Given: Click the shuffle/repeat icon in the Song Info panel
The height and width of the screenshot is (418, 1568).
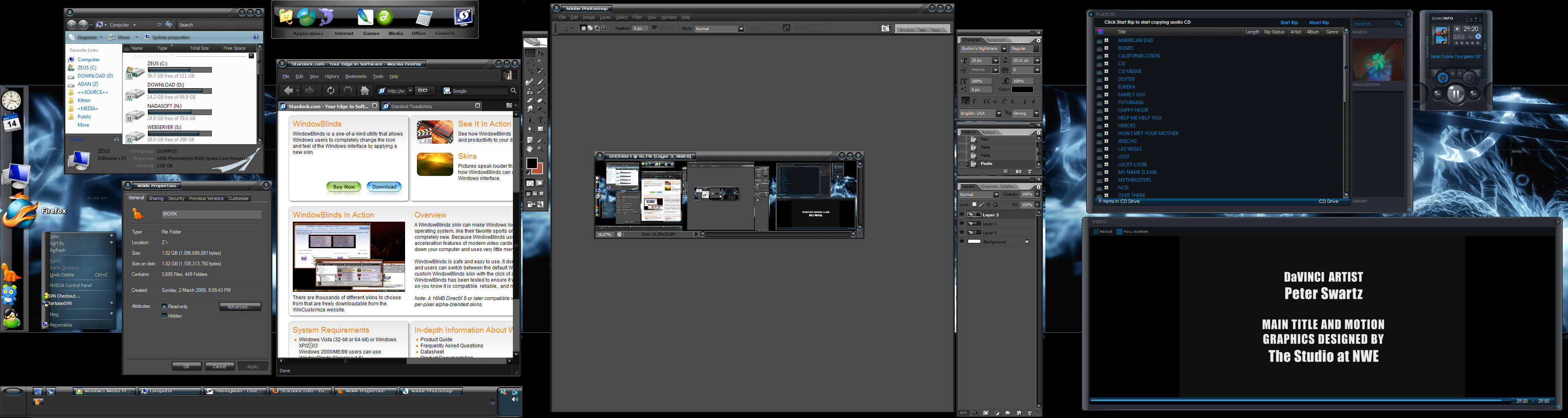Looking at the screenshot, I should click(1478, 37).
